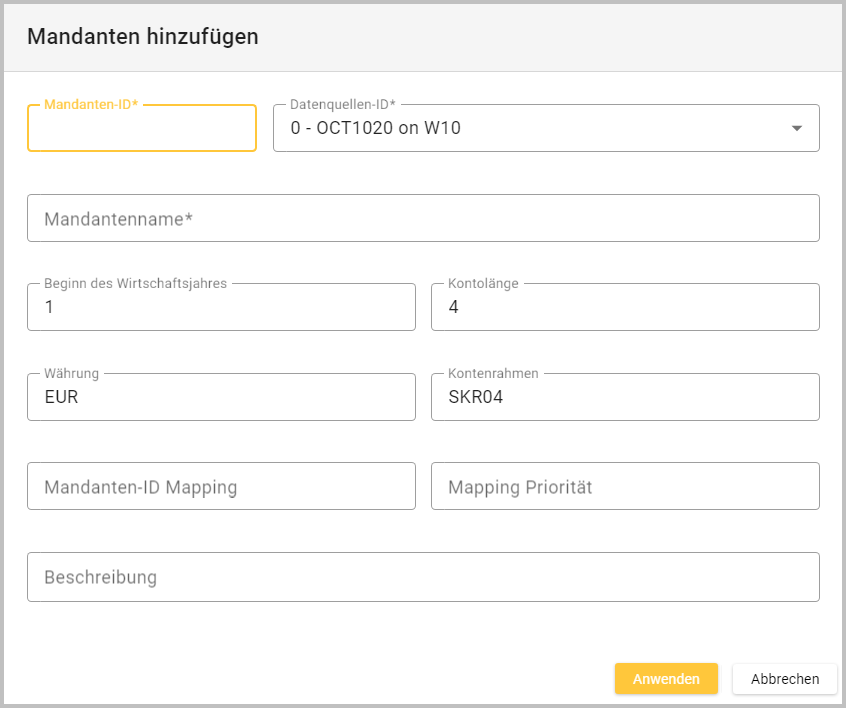The image size is (846, 708).
Task: Click the 'Mandanten hinzufügen' dialog title
Action: pyautogui.click(x=142, y=37)
